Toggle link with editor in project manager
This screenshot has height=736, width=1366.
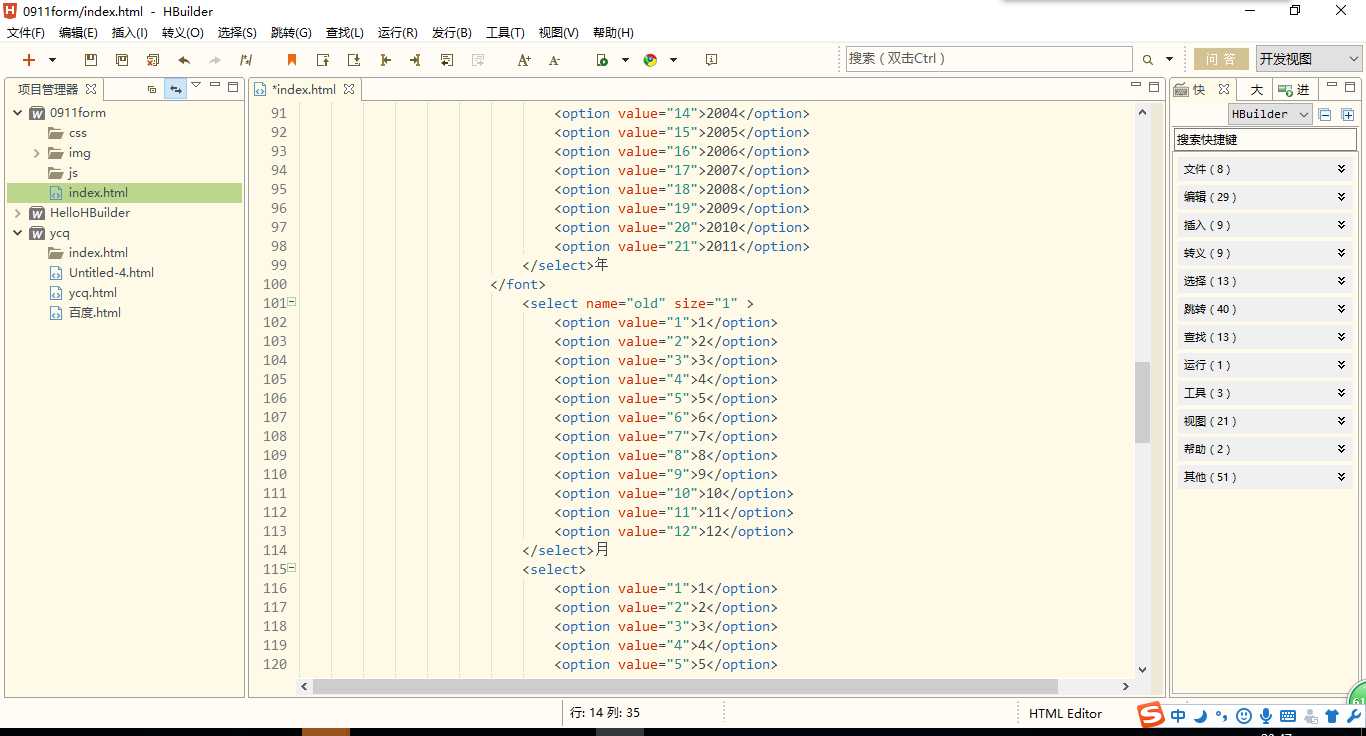175,89
